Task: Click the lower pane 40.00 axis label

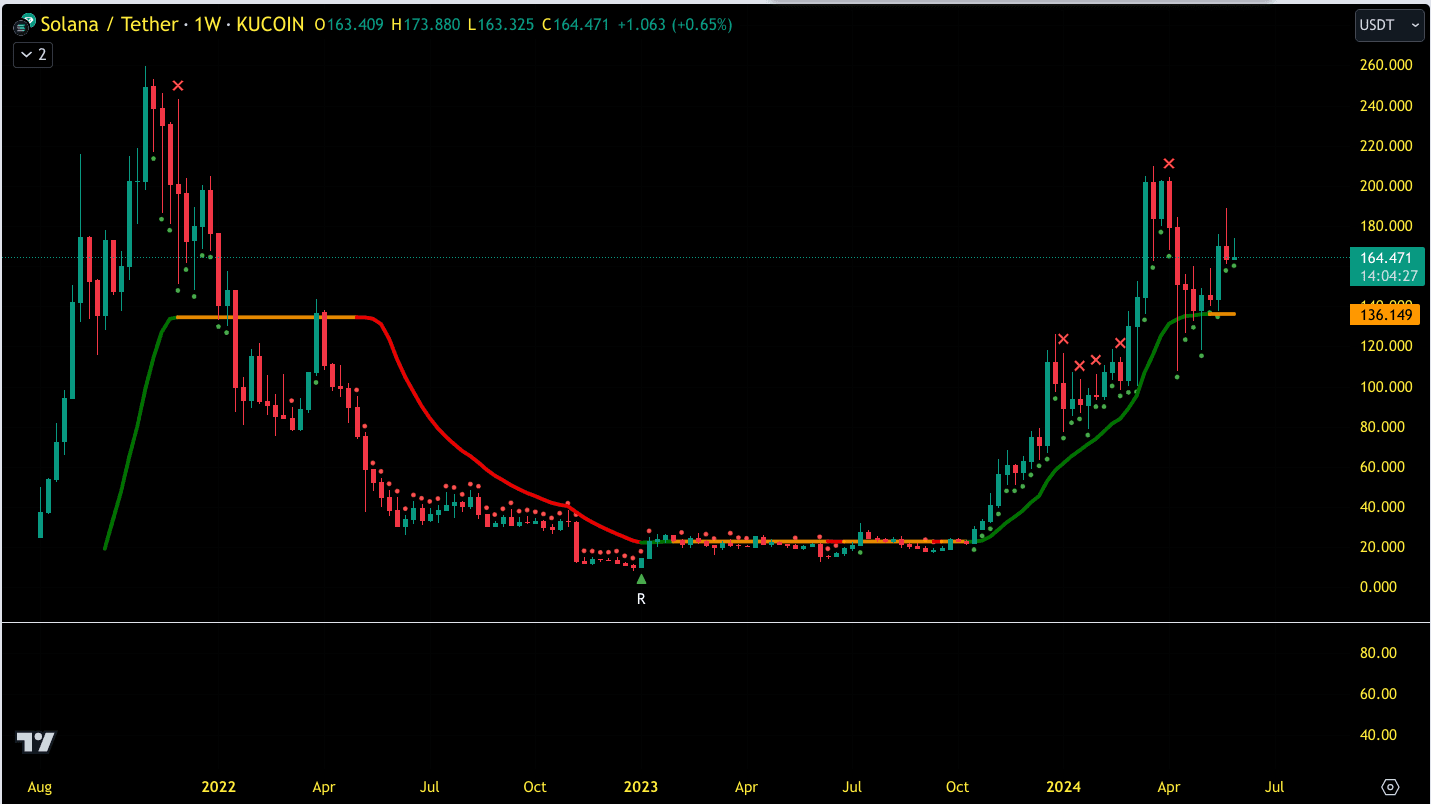Action: click(x=1378, y=735)
